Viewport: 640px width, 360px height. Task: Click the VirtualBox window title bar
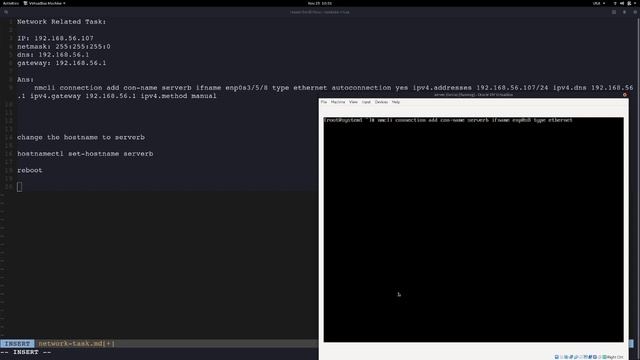[473, 95]
